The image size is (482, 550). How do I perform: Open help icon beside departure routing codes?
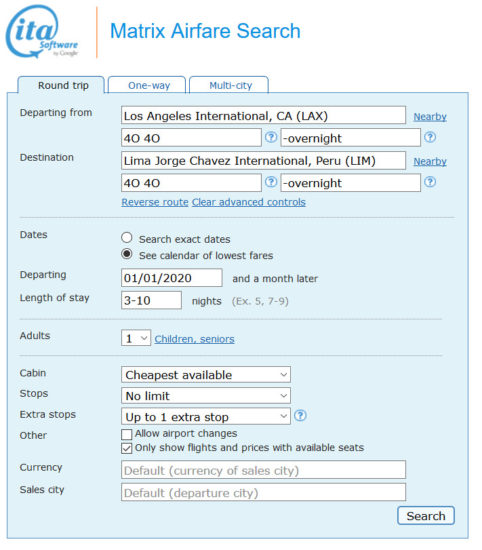(x=270, y=137)
